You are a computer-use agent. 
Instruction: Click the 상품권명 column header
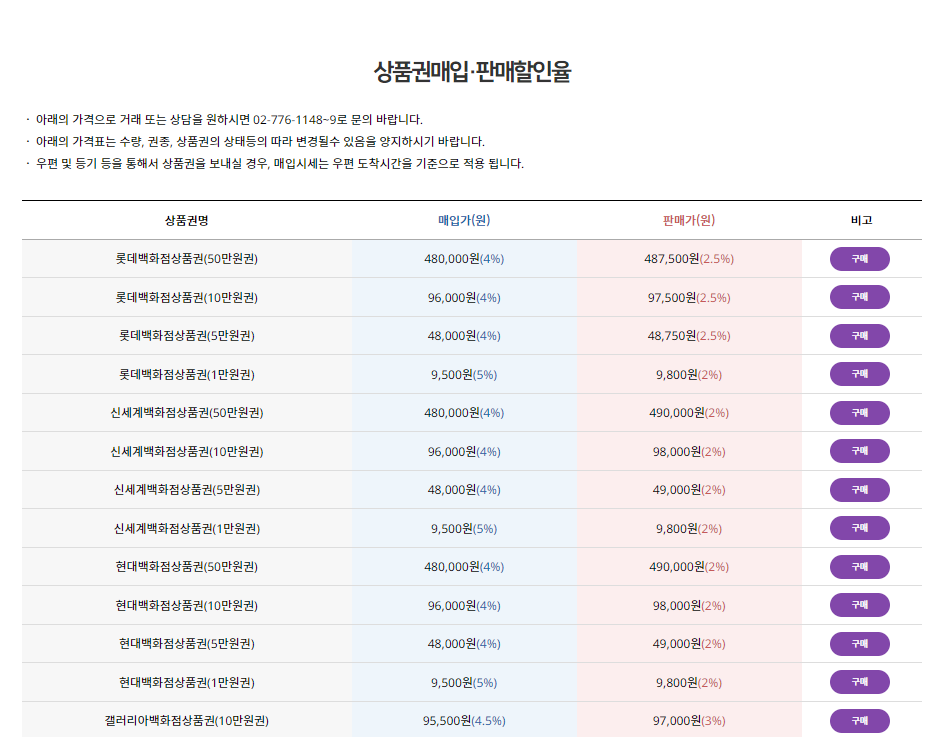click(186, 220)
